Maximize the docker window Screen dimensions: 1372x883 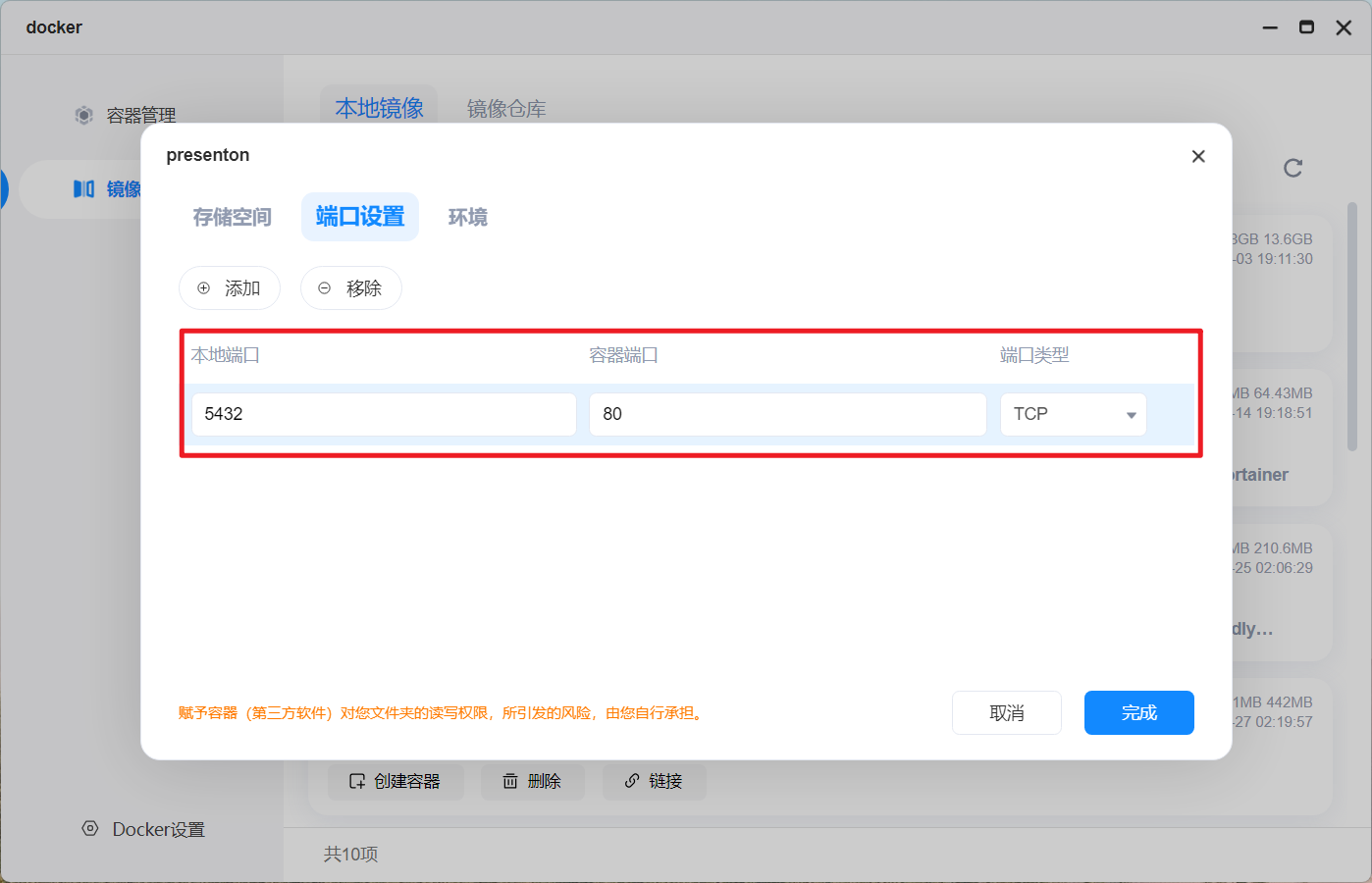[x=1306, y=27]
